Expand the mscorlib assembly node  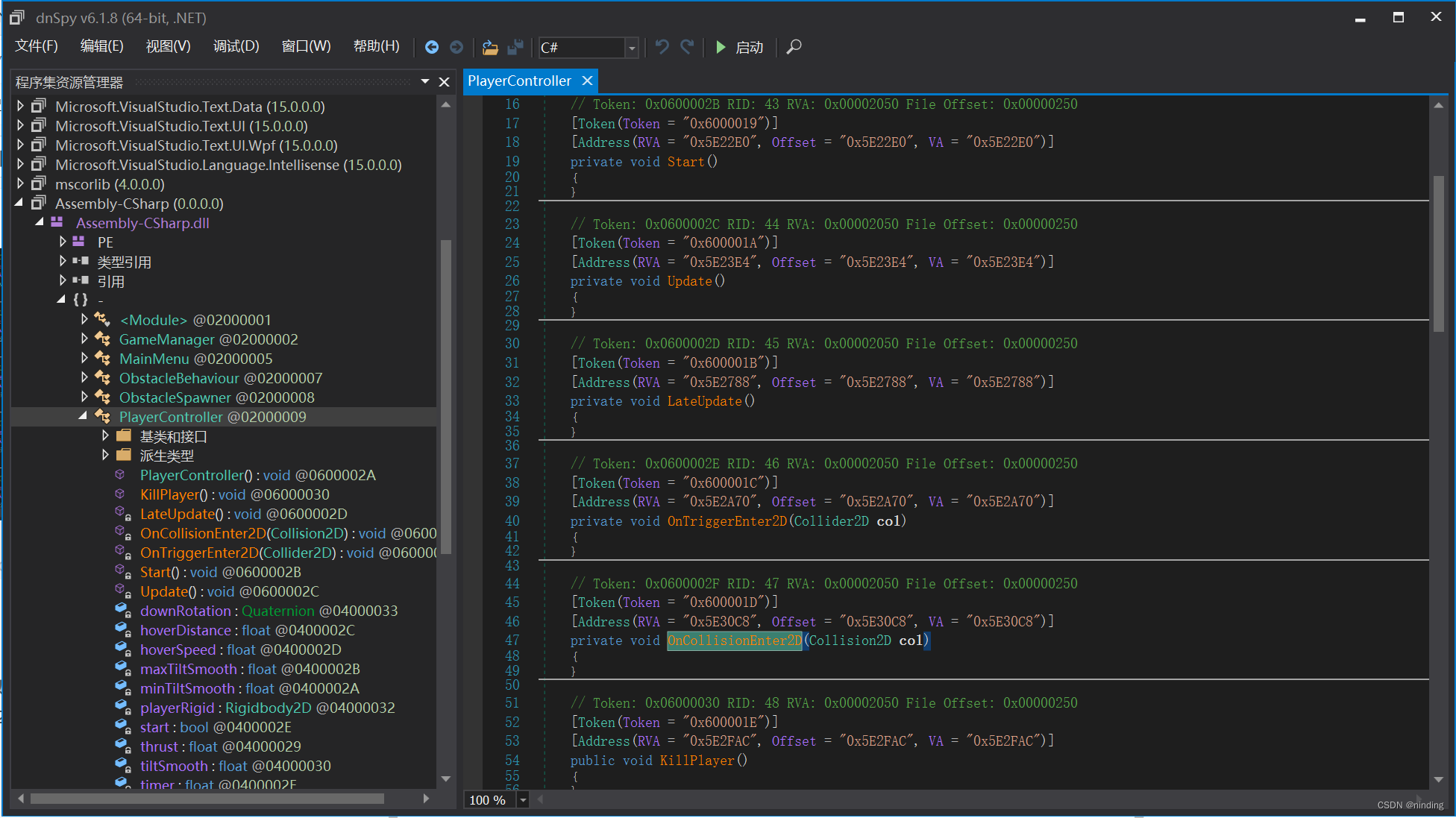point(21,184)
